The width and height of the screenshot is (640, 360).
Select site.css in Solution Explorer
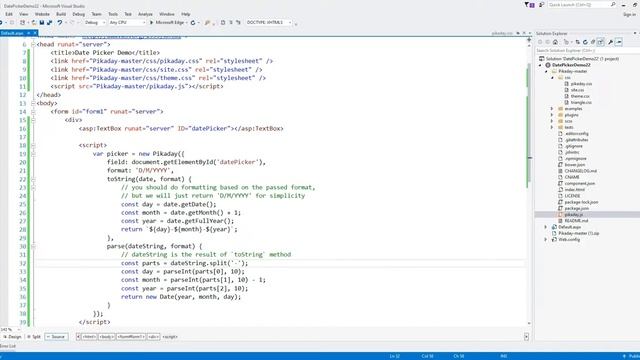[577, 90]
